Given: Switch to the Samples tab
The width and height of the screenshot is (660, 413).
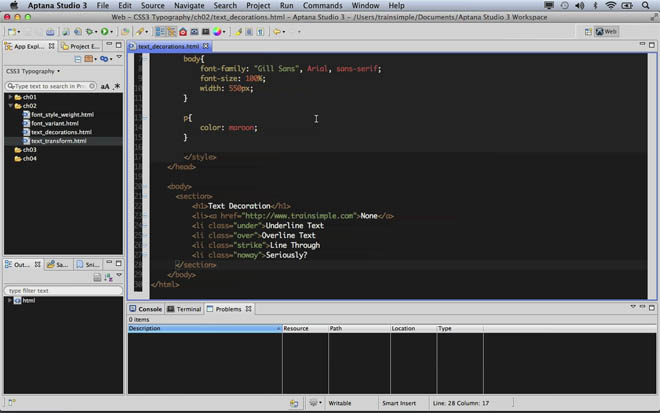Looking at the screenshot, I should pyautogui.click(x=57, y=264).
